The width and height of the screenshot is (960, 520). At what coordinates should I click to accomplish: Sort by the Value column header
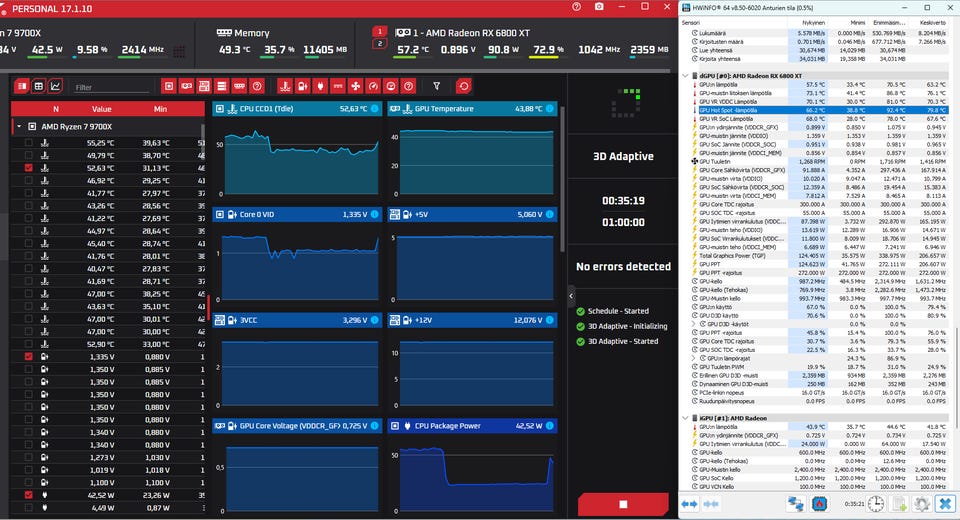[x=102, y=109]
